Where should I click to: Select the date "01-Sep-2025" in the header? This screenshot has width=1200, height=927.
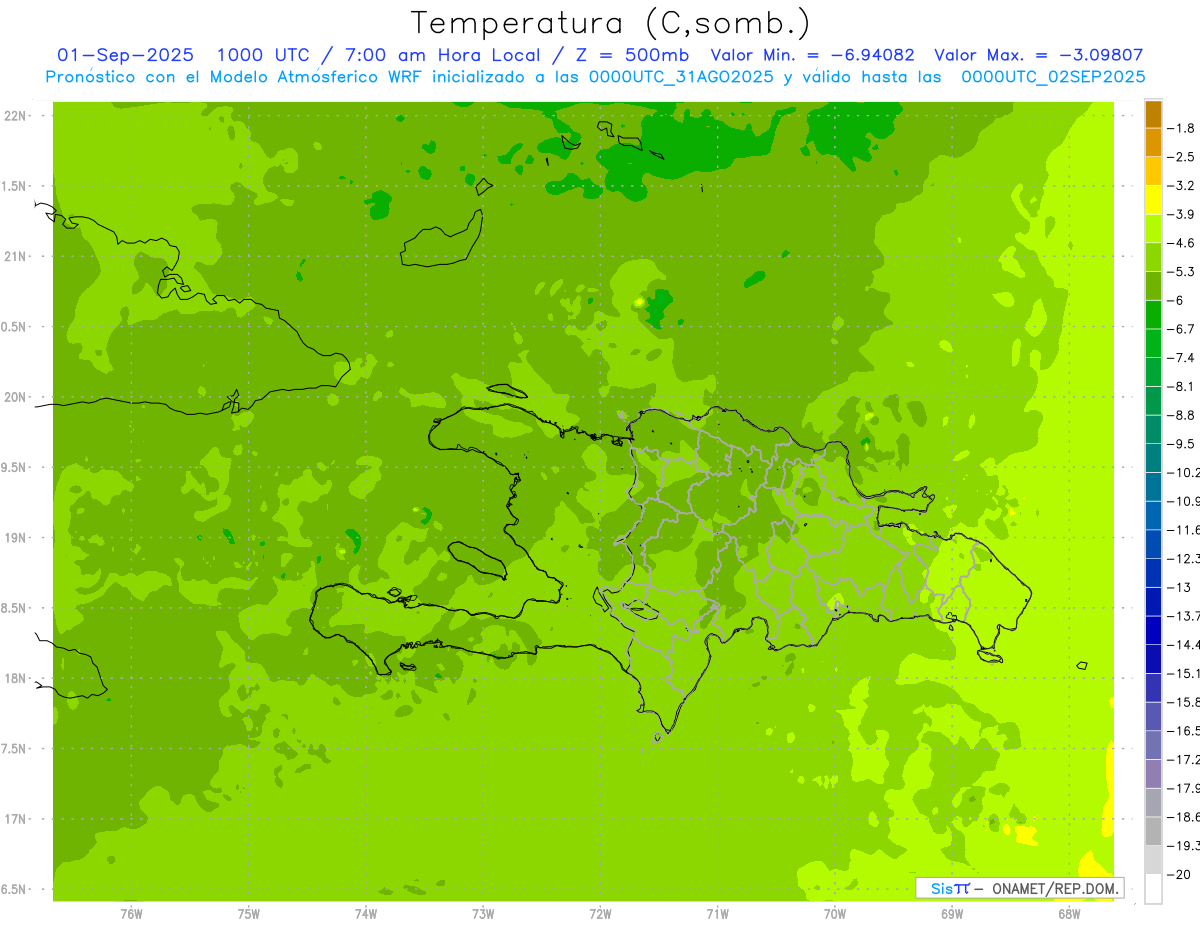click(126, 55)
